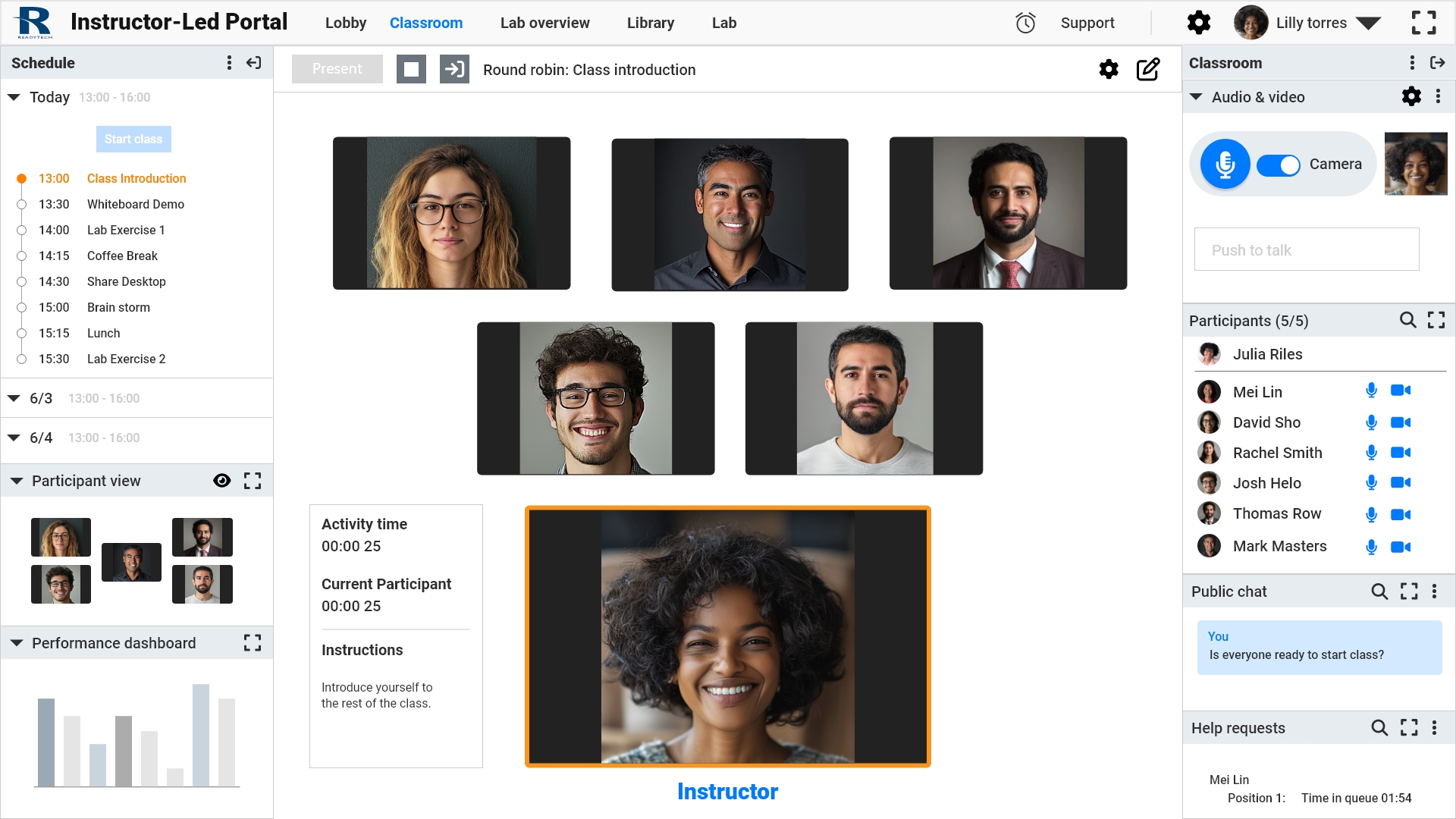Maximize the Performance dashboard panel
Image resolution: width=1456 pixels, height=819 pixels.
click(x=253, y=643)
